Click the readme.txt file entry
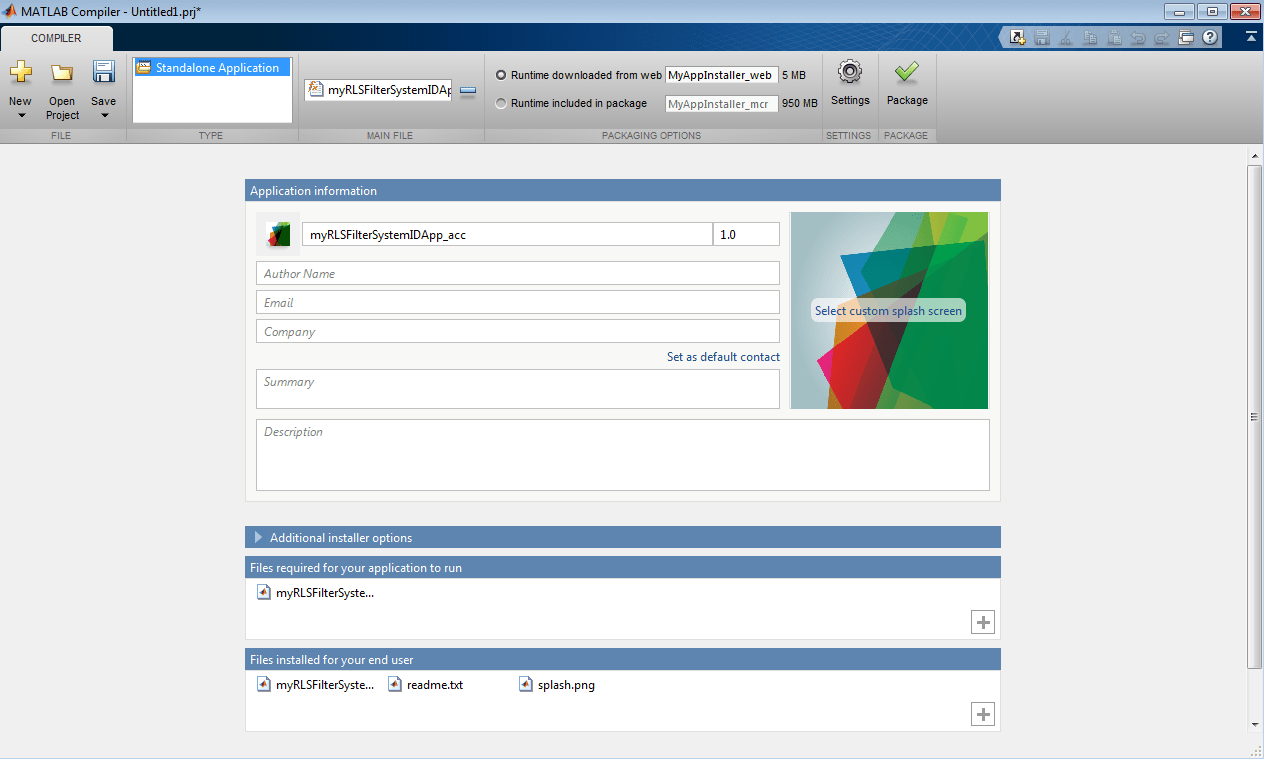The width and height of the screenshot is (1264, 759). click(426, 685)
